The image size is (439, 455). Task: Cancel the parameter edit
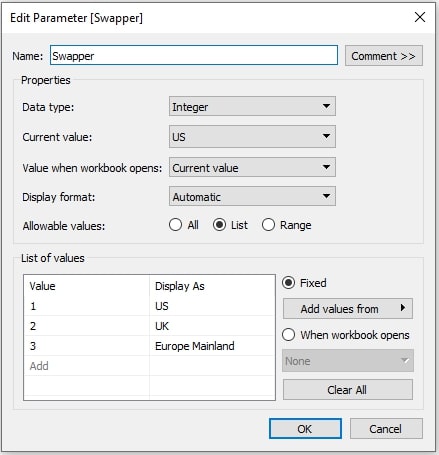[x=386, y=429]
